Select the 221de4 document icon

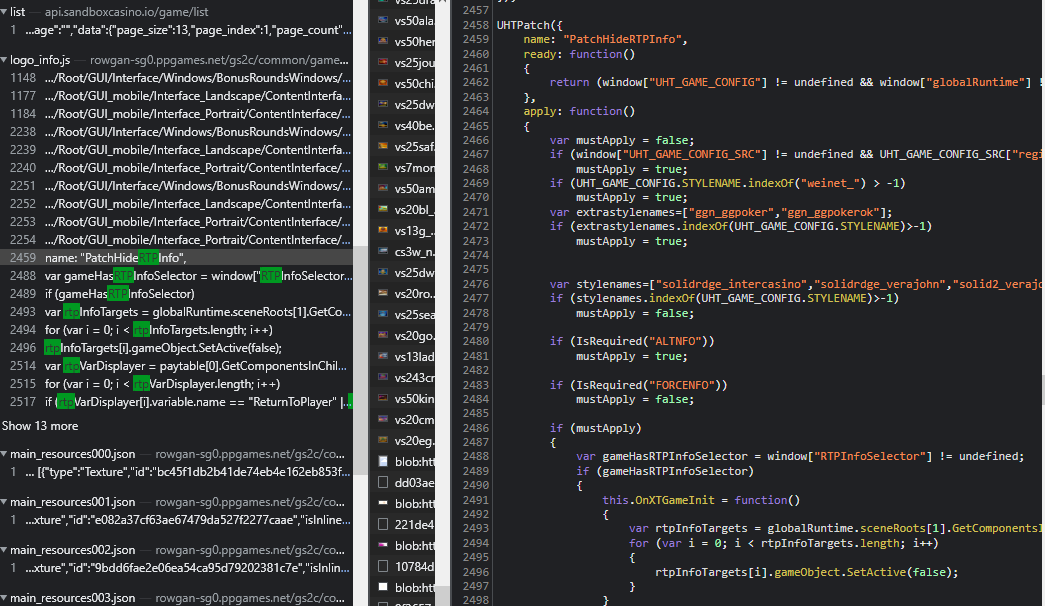coord(384,524)
